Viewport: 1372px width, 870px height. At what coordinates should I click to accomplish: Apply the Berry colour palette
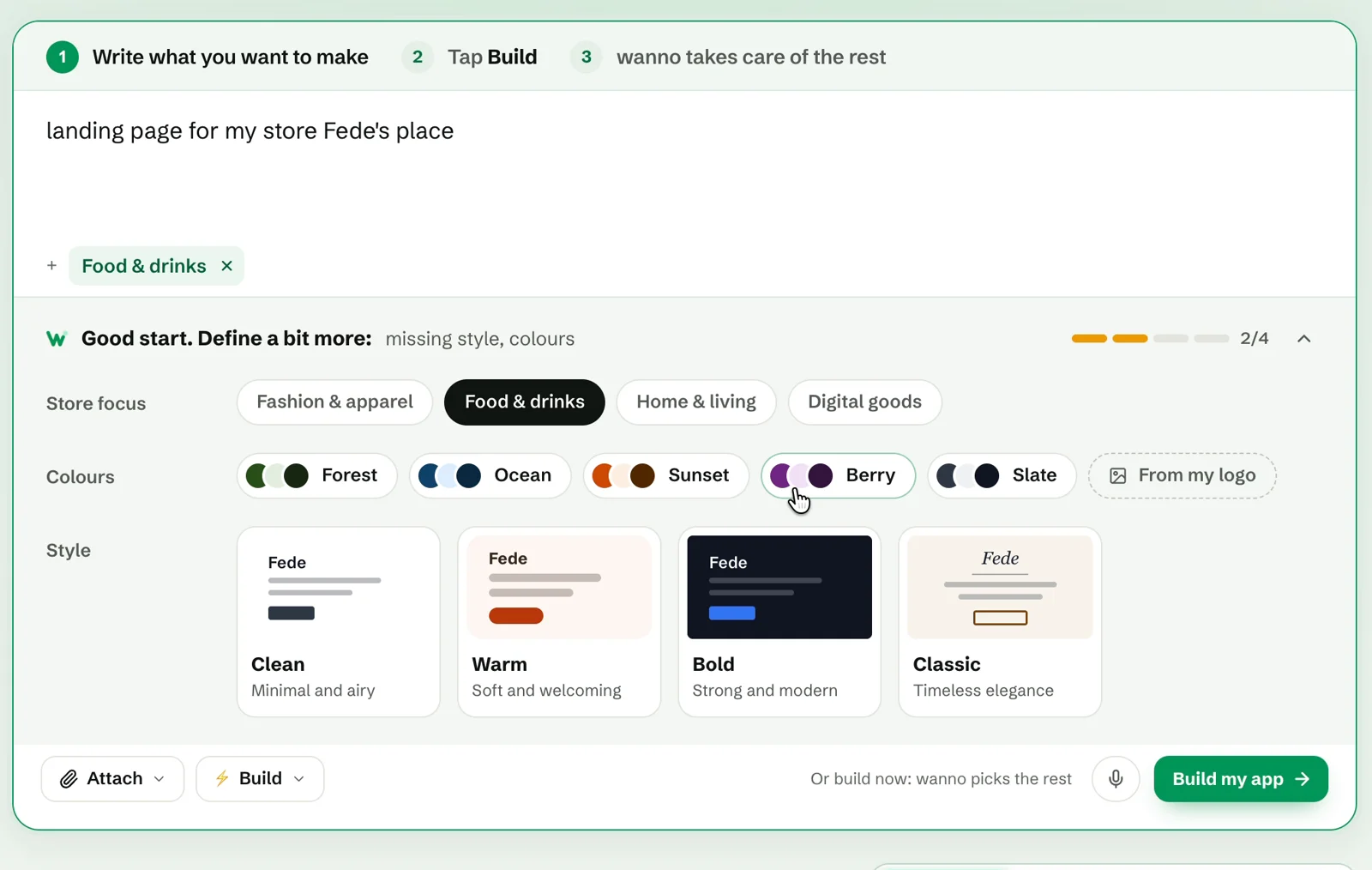pyautogui.click(x=839, y=476)
